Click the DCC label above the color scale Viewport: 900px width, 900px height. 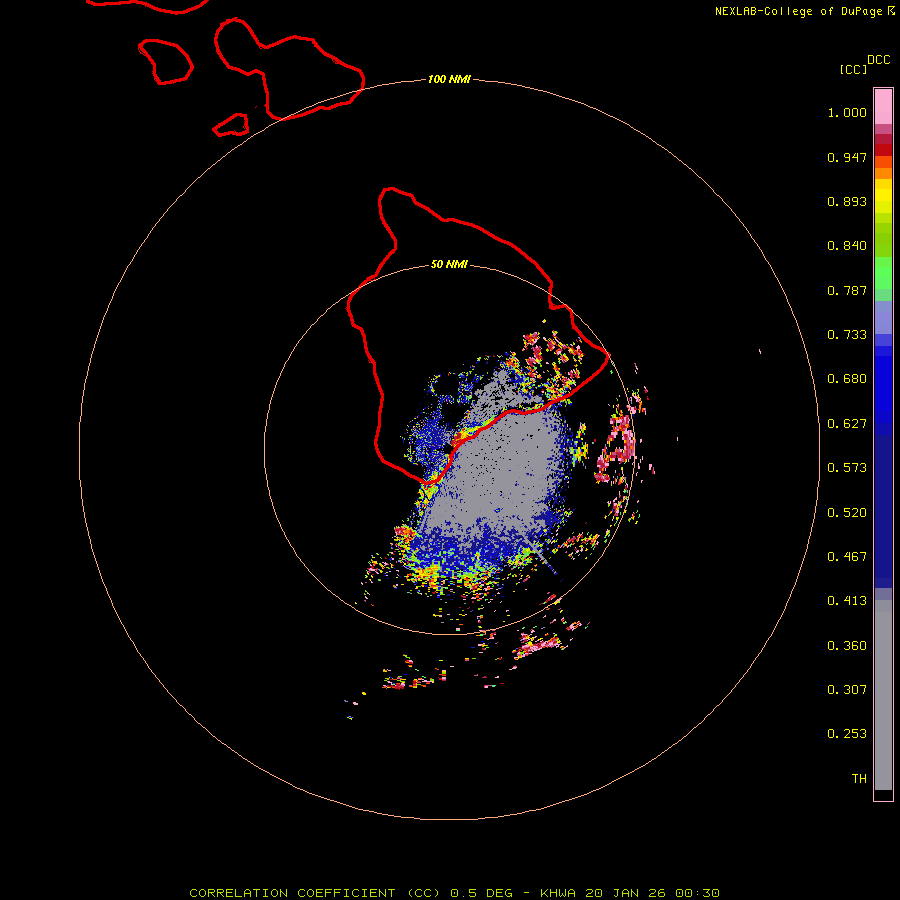coord(879,60)
